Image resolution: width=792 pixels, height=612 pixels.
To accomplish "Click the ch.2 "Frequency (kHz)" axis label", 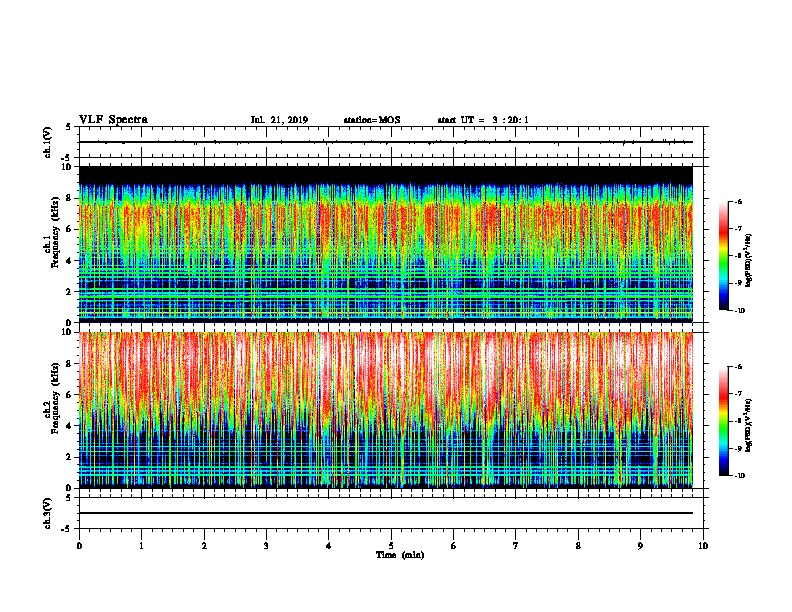I will pos(55,397).
